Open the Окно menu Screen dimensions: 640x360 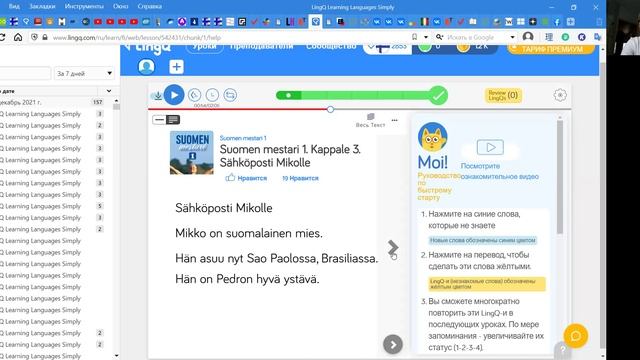[x=120, y=7]
